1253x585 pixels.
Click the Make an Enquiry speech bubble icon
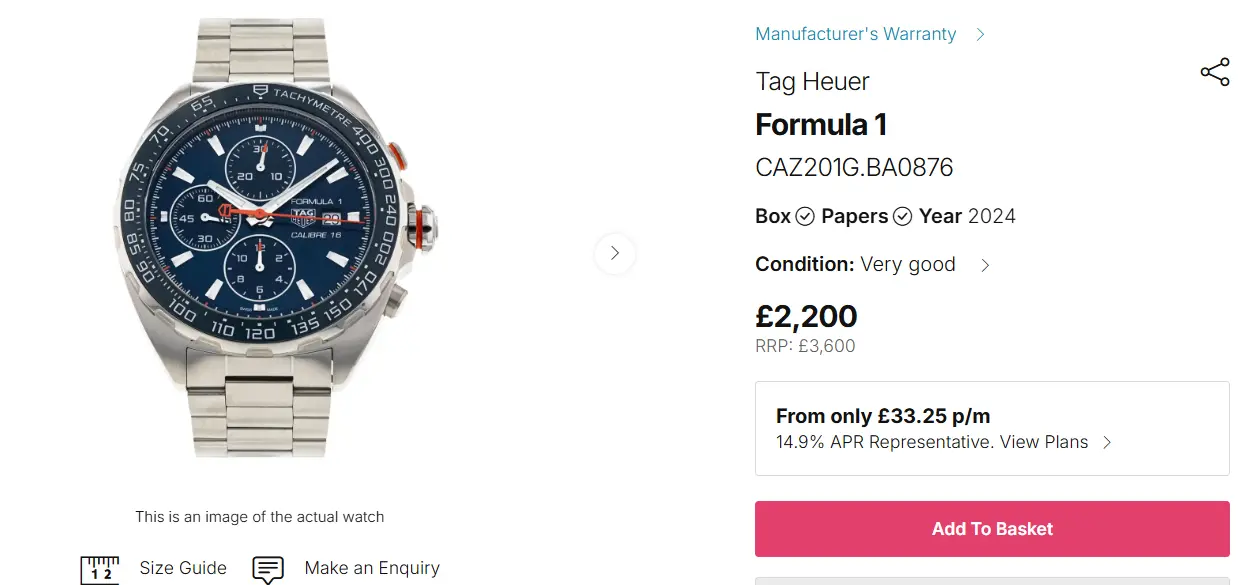point(268,569)
